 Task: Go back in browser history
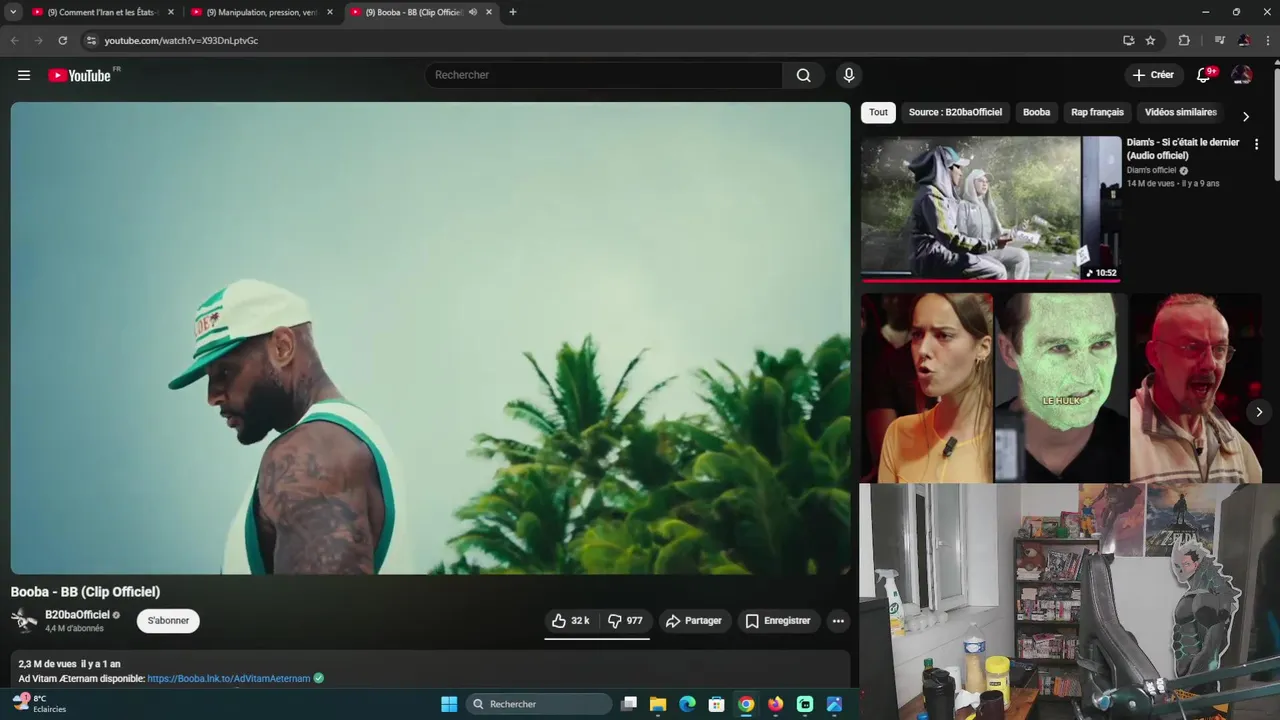pos(14,41)
